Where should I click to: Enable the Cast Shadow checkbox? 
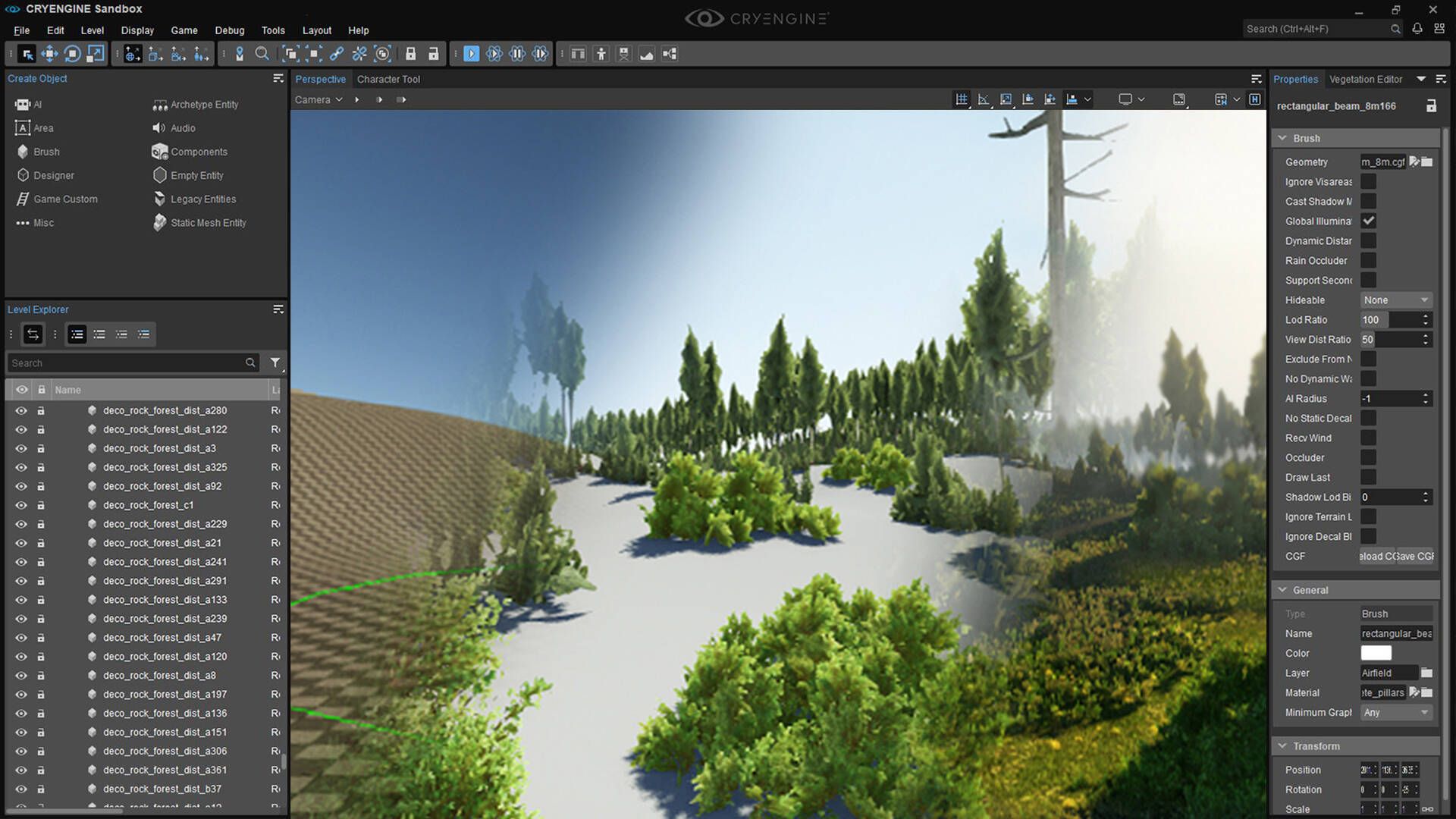point(1368,200)
